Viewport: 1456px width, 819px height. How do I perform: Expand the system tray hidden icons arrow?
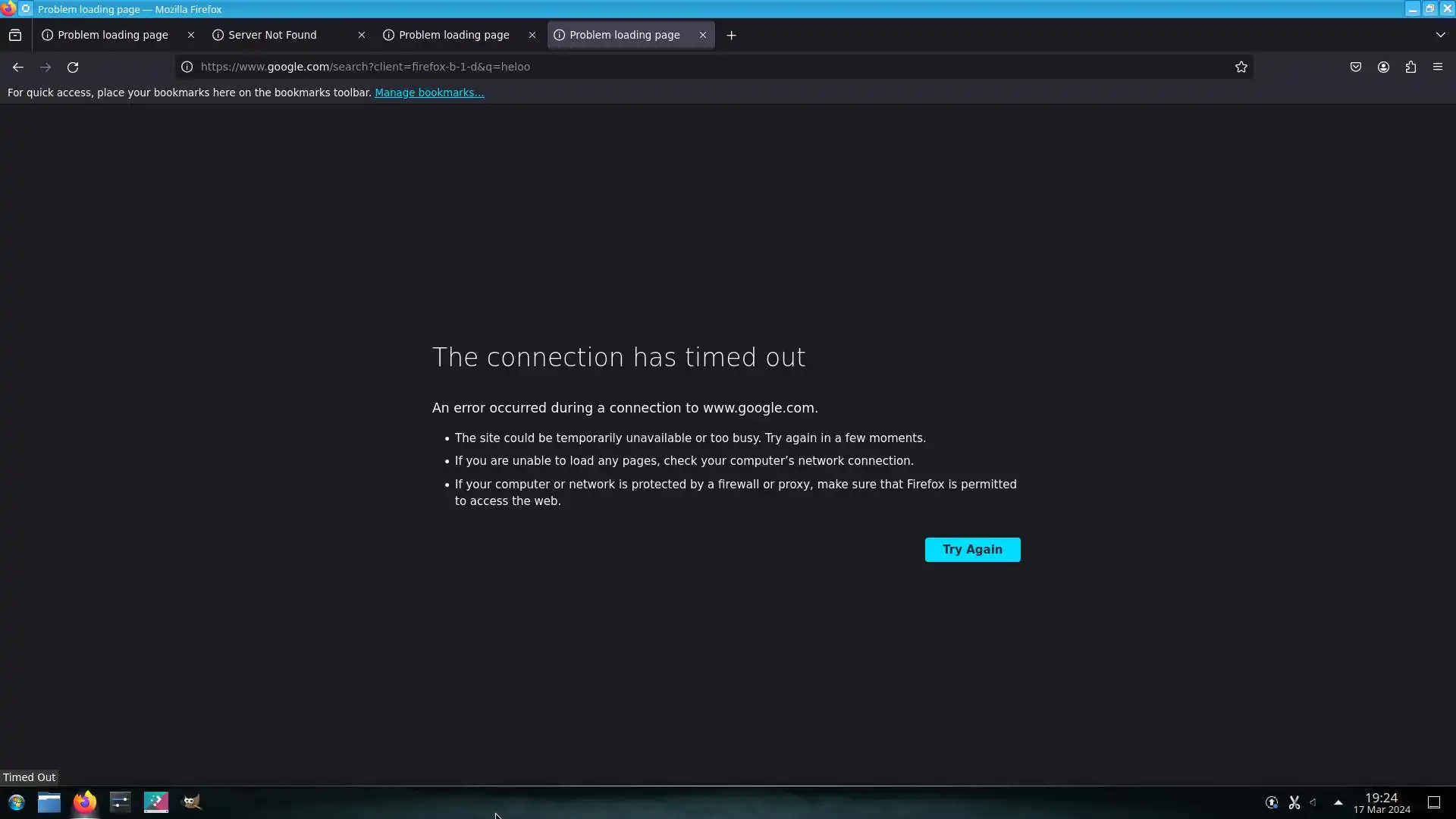(x=1338, y=802)
